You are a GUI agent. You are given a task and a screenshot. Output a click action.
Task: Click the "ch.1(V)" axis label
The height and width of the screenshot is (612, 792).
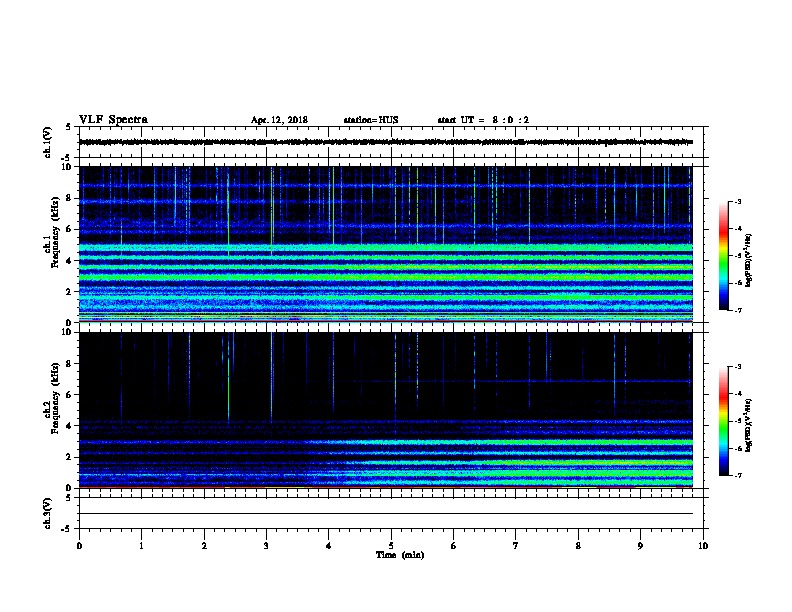pyautogui.click(x=47, y=142)
